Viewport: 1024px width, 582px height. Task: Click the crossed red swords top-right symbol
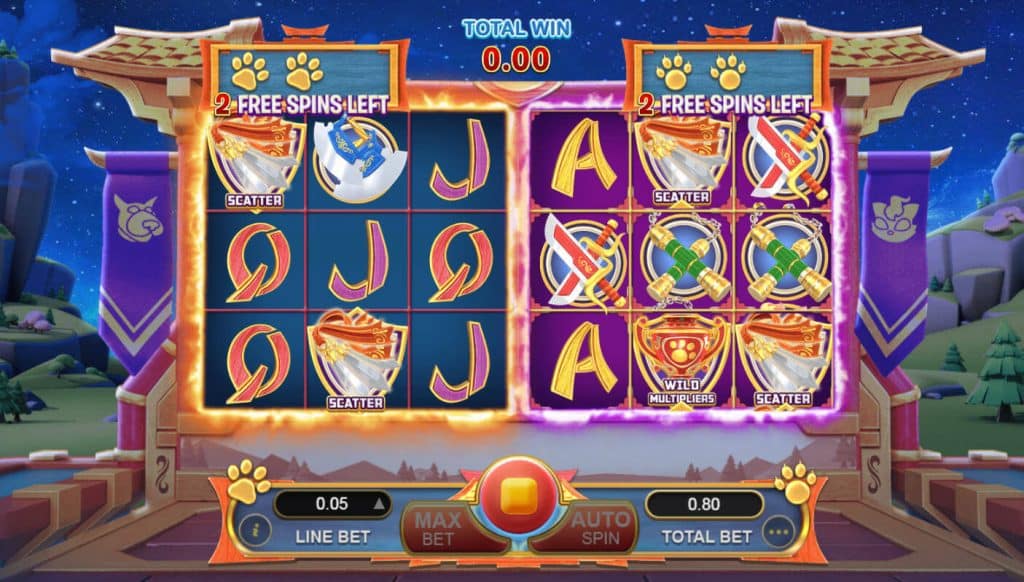point(785,160)
